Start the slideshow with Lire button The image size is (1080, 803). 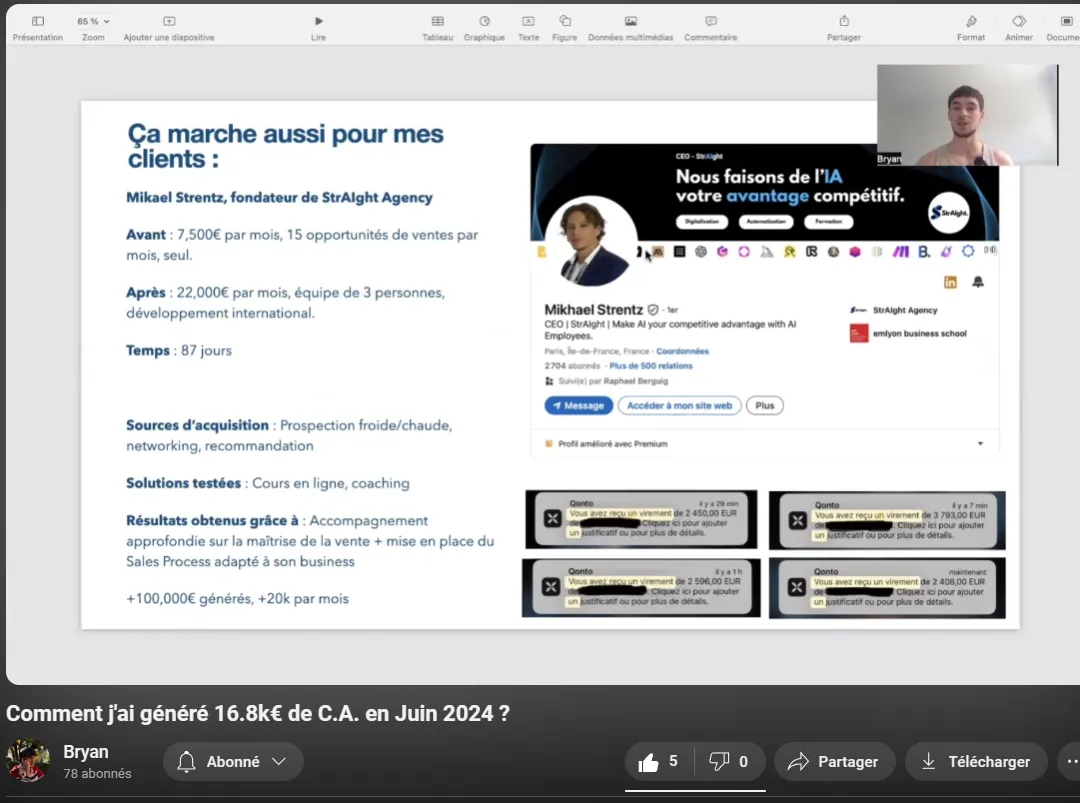coord(318,21)
